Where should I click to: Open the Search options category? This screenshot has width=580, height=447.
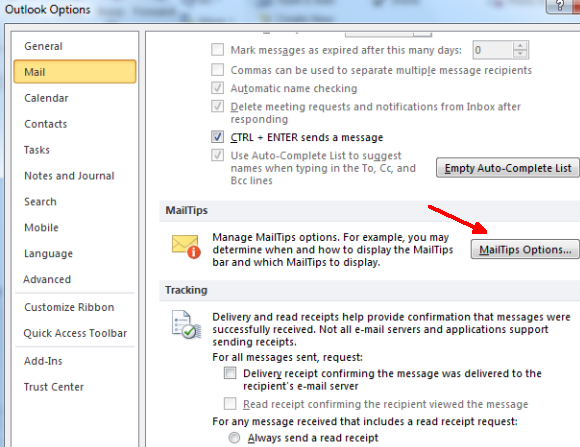coord(40,202)
